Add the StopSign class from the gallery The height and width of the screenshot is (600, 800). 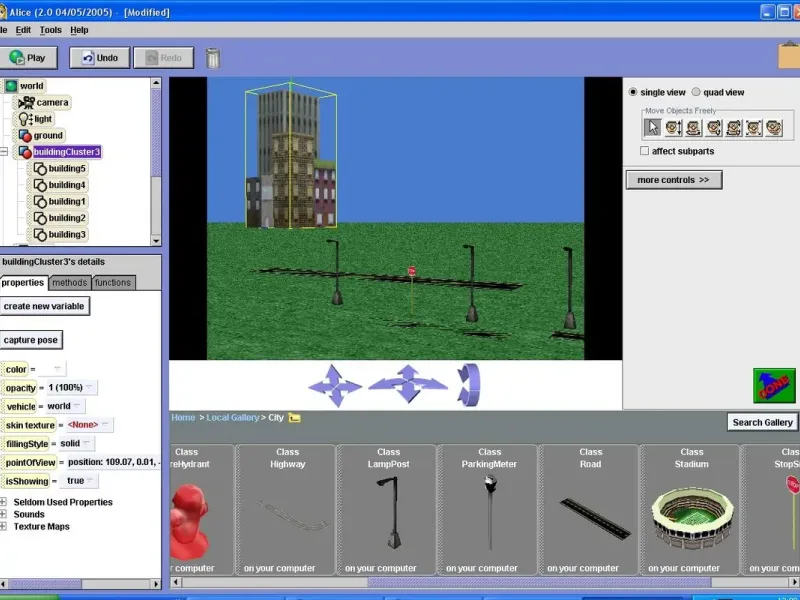tap(770, 510)
